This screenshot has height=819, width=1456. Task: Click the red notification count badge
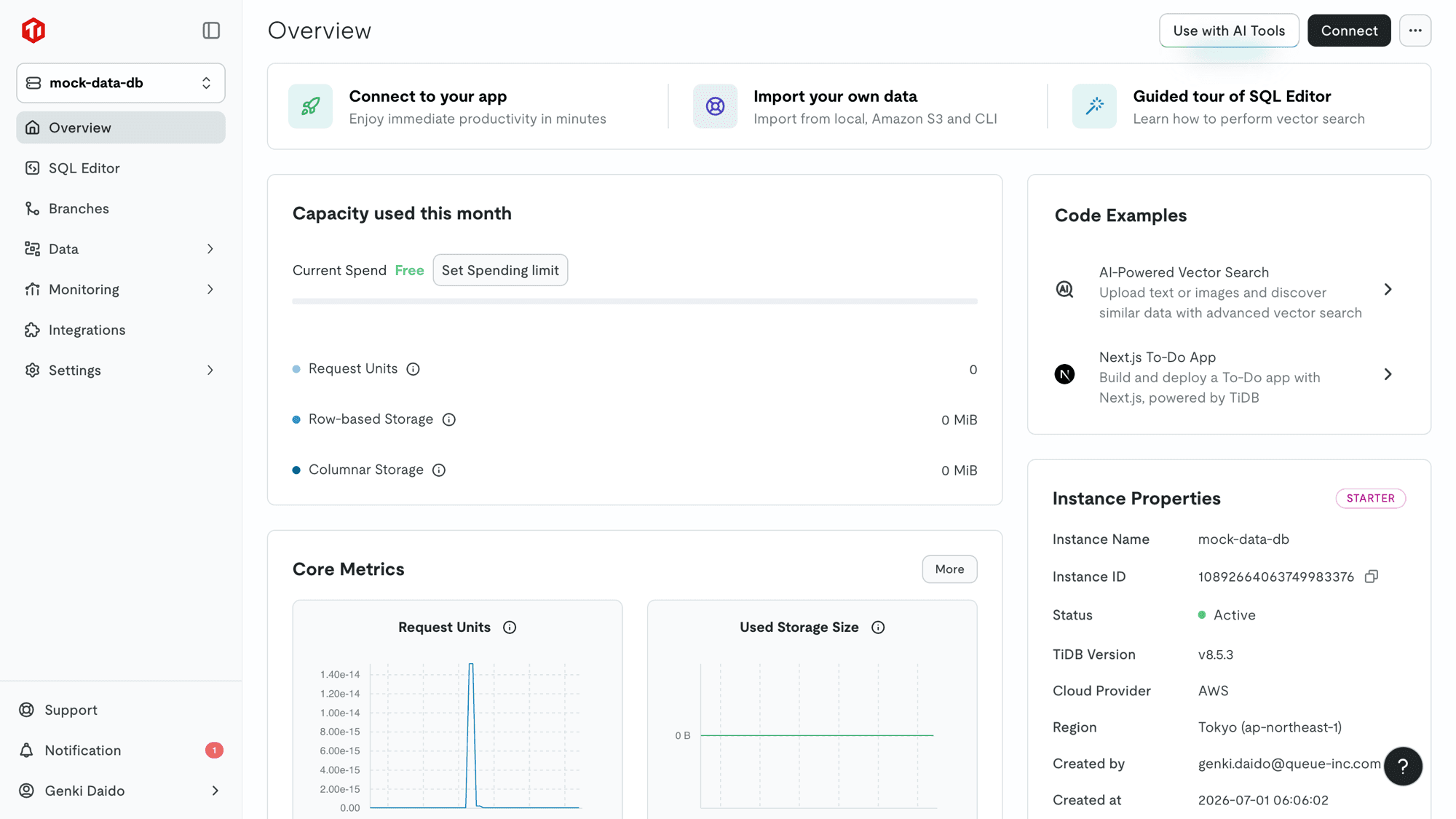(214, 751)
